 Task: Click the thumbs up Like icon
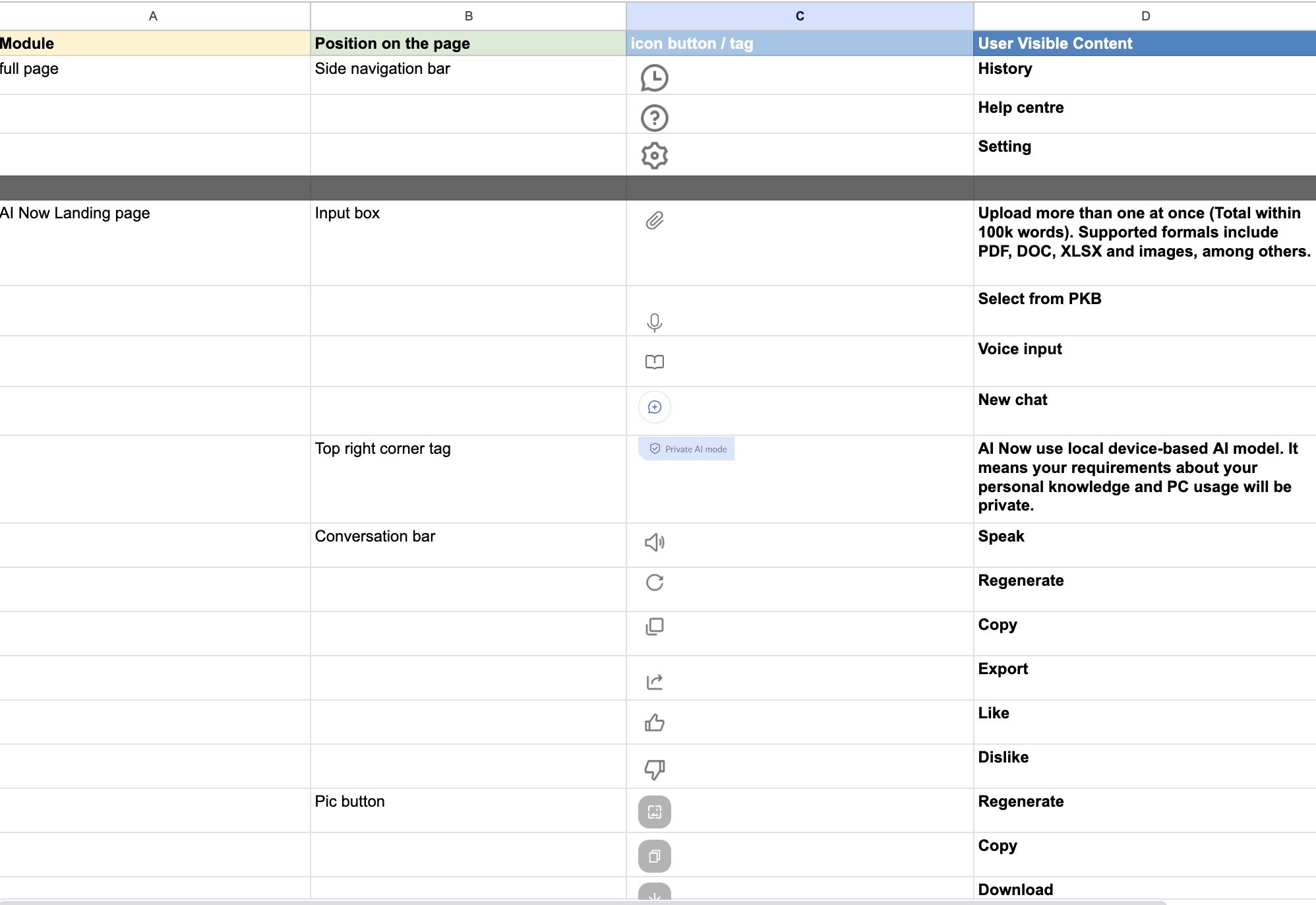(x=654, y=723)
